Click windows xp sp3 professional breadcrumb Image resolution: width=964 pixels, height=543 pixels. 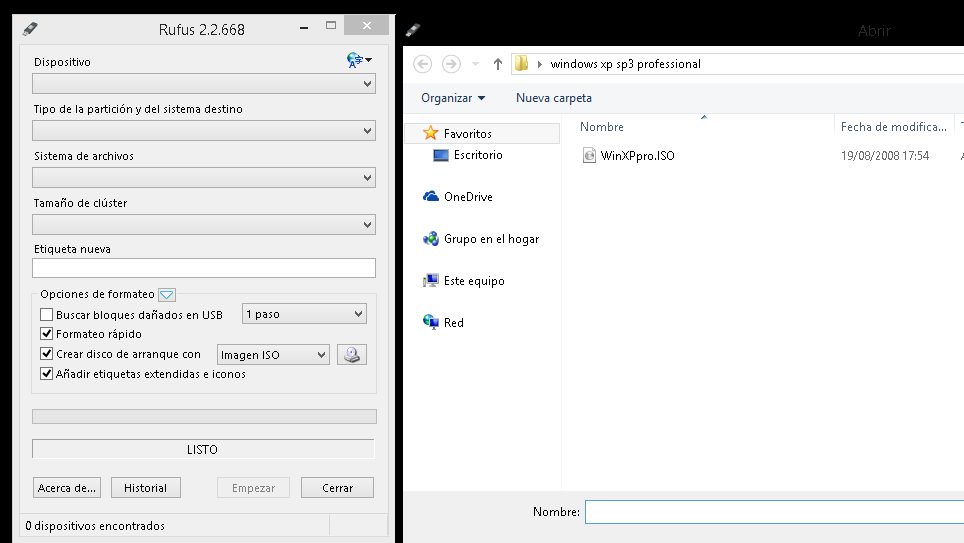coord(625,64)
